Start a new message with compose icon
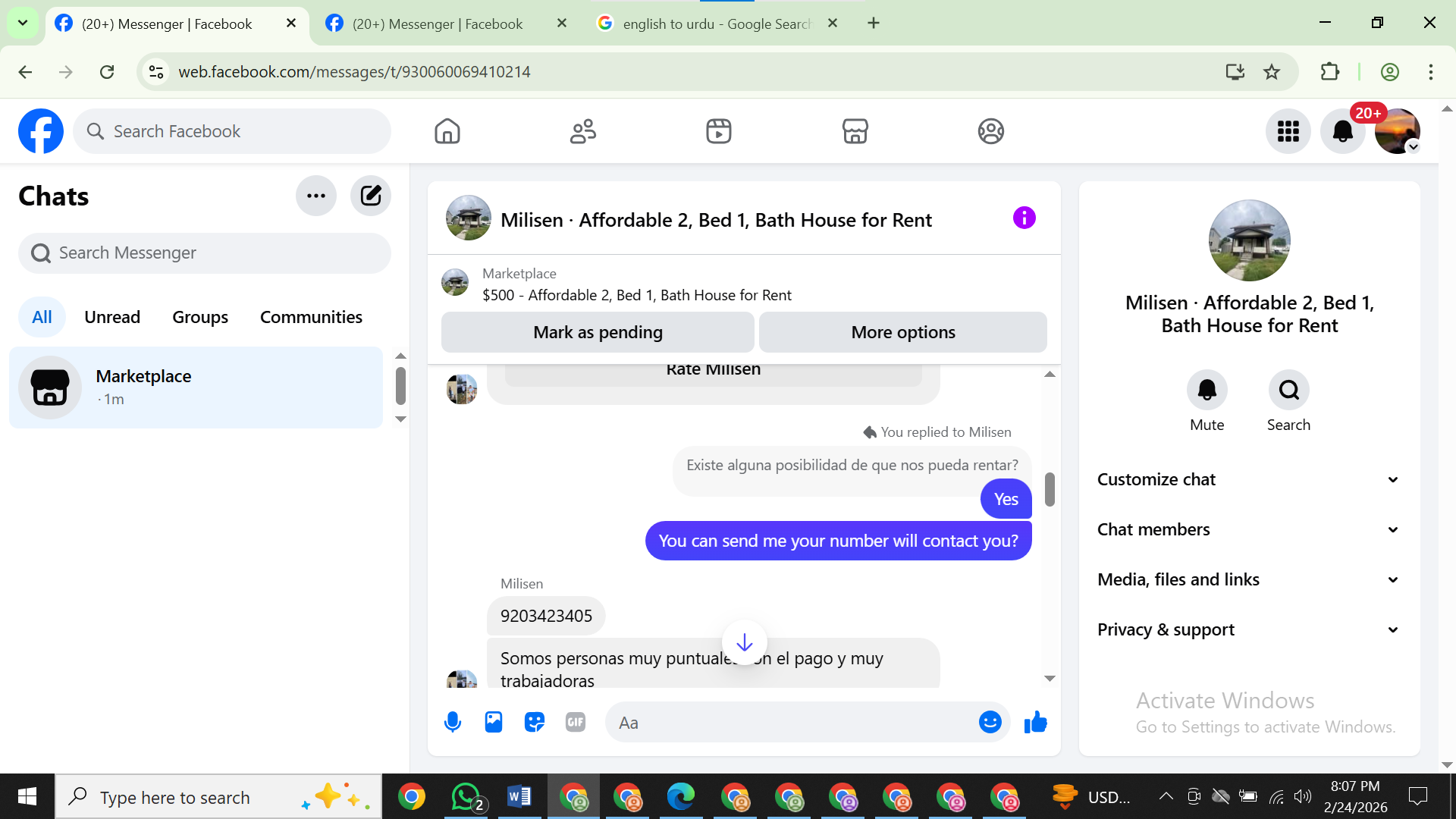Screen dimensions: 1456x819 pyautogui.click(x=371, y=196)
